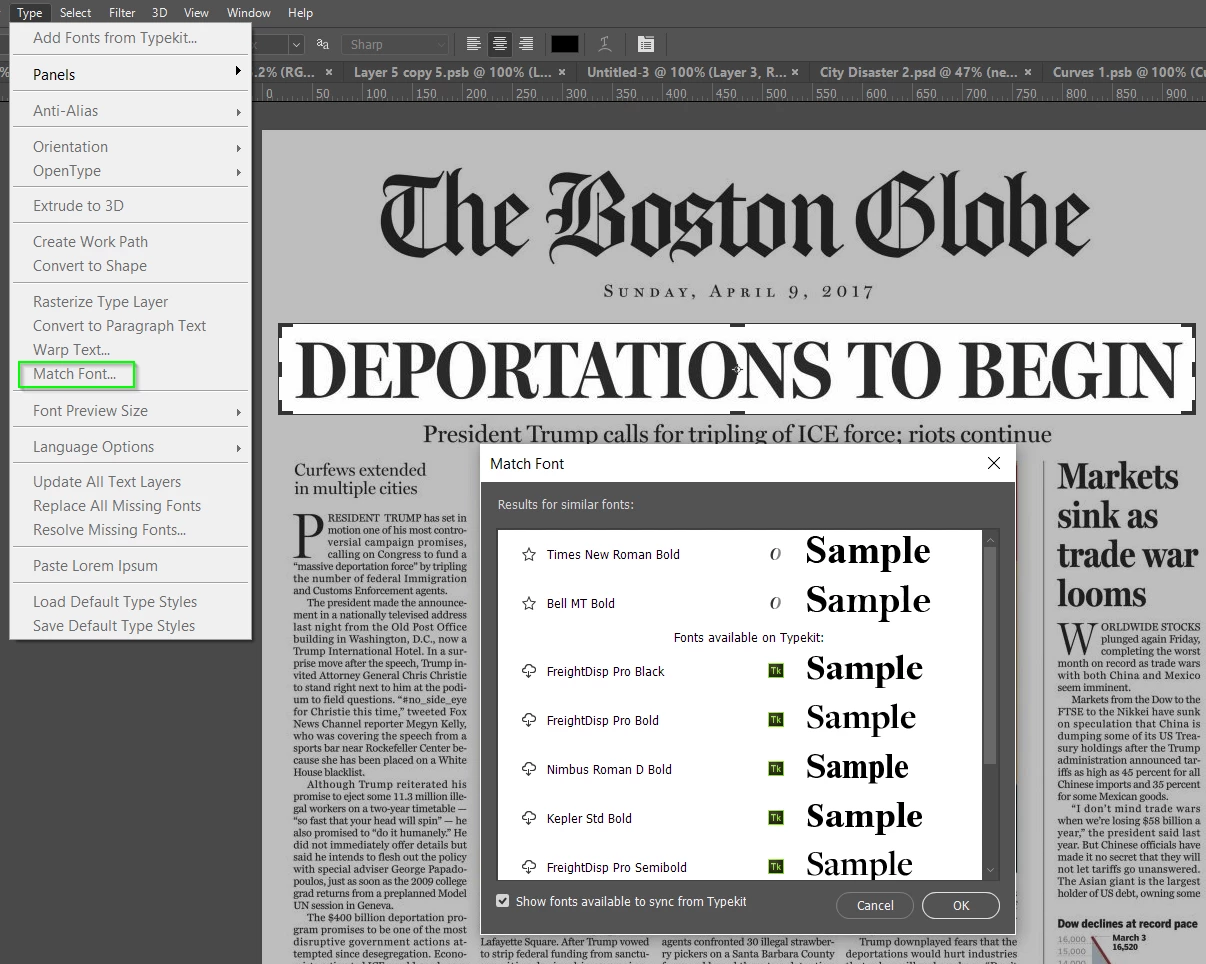The height and width of the screenshot is (964, 1206).
Task: Center align text in options bar
Action: (x=500, y=44)
